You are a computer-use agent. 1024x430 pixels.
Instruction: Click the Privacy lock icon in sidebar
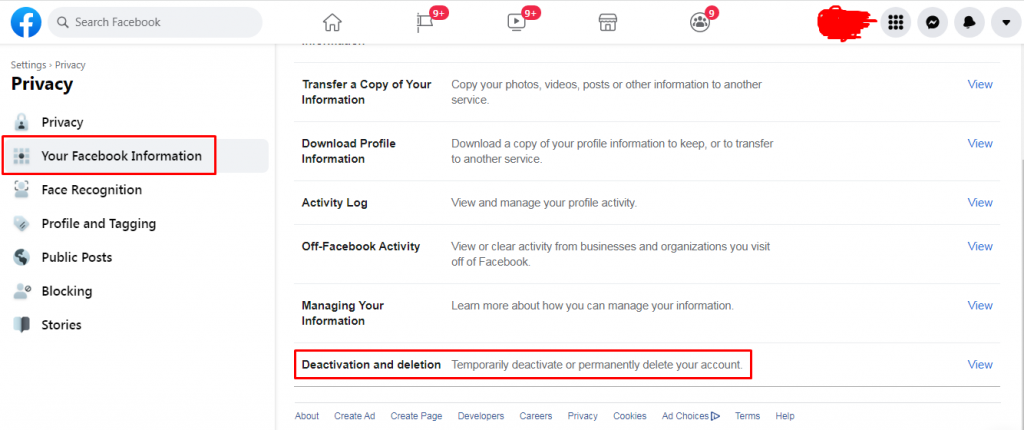coord(22,122)
